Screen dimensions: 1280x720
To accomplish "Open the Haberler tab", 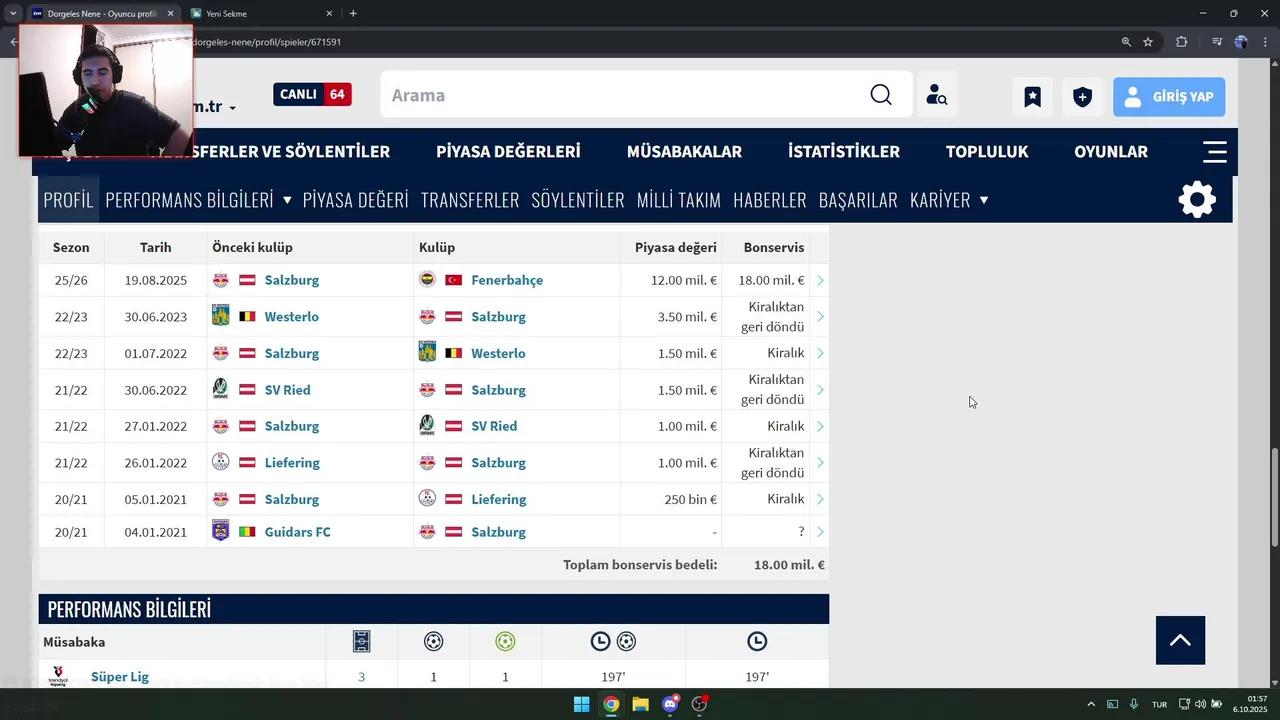I will click(x=770, y=200).
